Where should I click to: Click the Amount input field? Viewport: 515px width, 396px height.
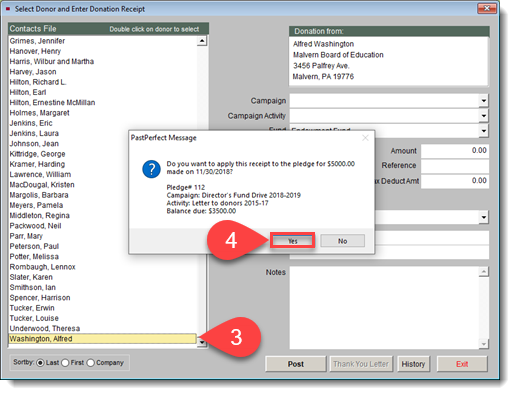(x=455, y=151)
